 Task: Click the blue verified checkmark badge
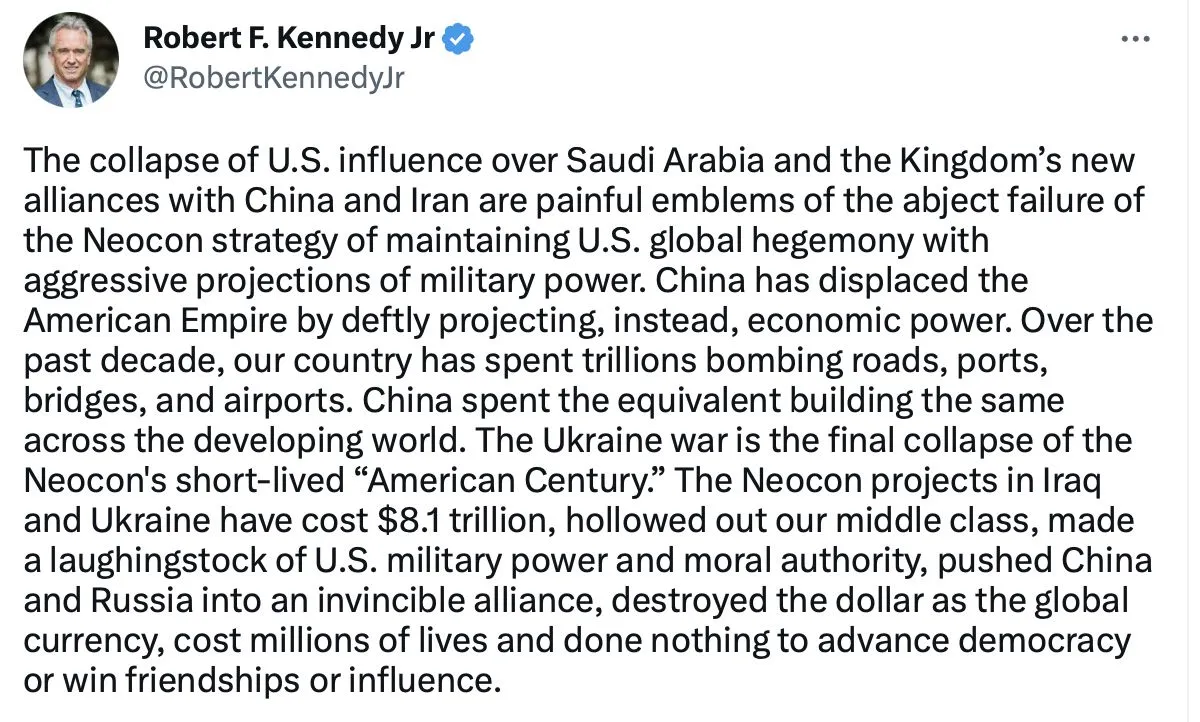coord(458,39)
